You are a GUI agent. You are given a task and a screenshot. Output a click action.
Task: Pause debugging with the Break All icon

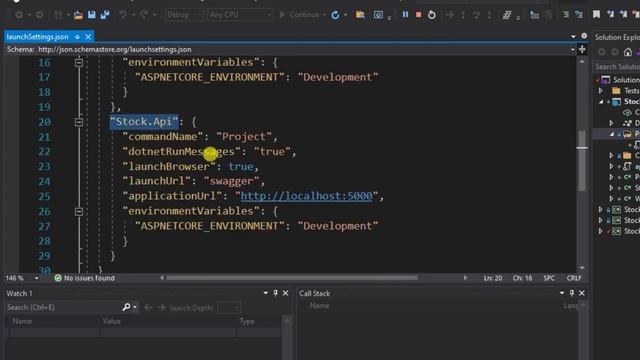[405, 15]
